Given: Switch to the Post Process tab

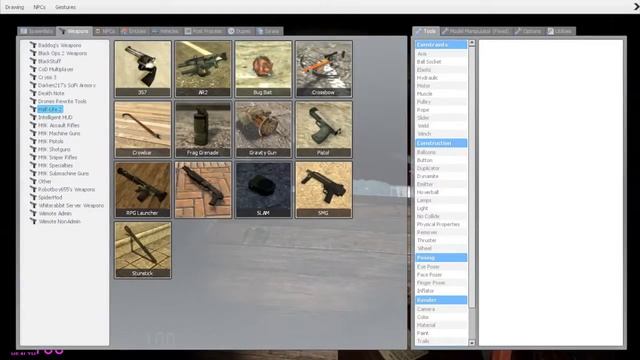Looking at the screenshot, I should (204, 31).
